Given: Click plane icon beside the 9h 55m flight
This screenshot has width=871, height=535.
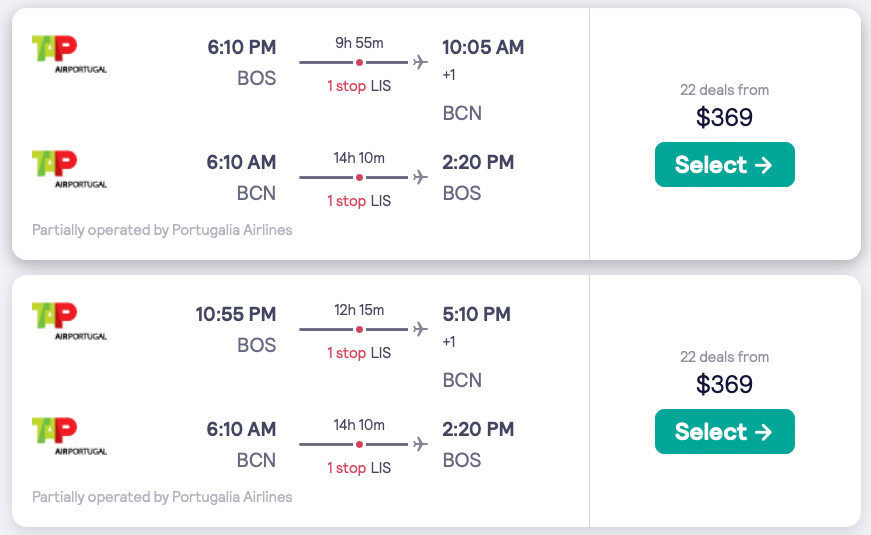Looking at the screenshot, I should [x=420, y=62].
